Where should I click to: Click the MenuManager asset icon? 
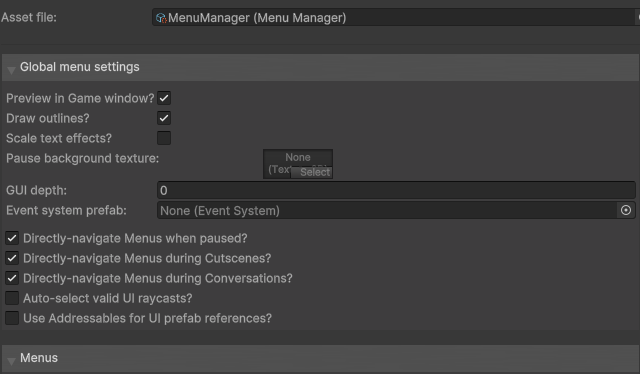(x=161, y=18)
